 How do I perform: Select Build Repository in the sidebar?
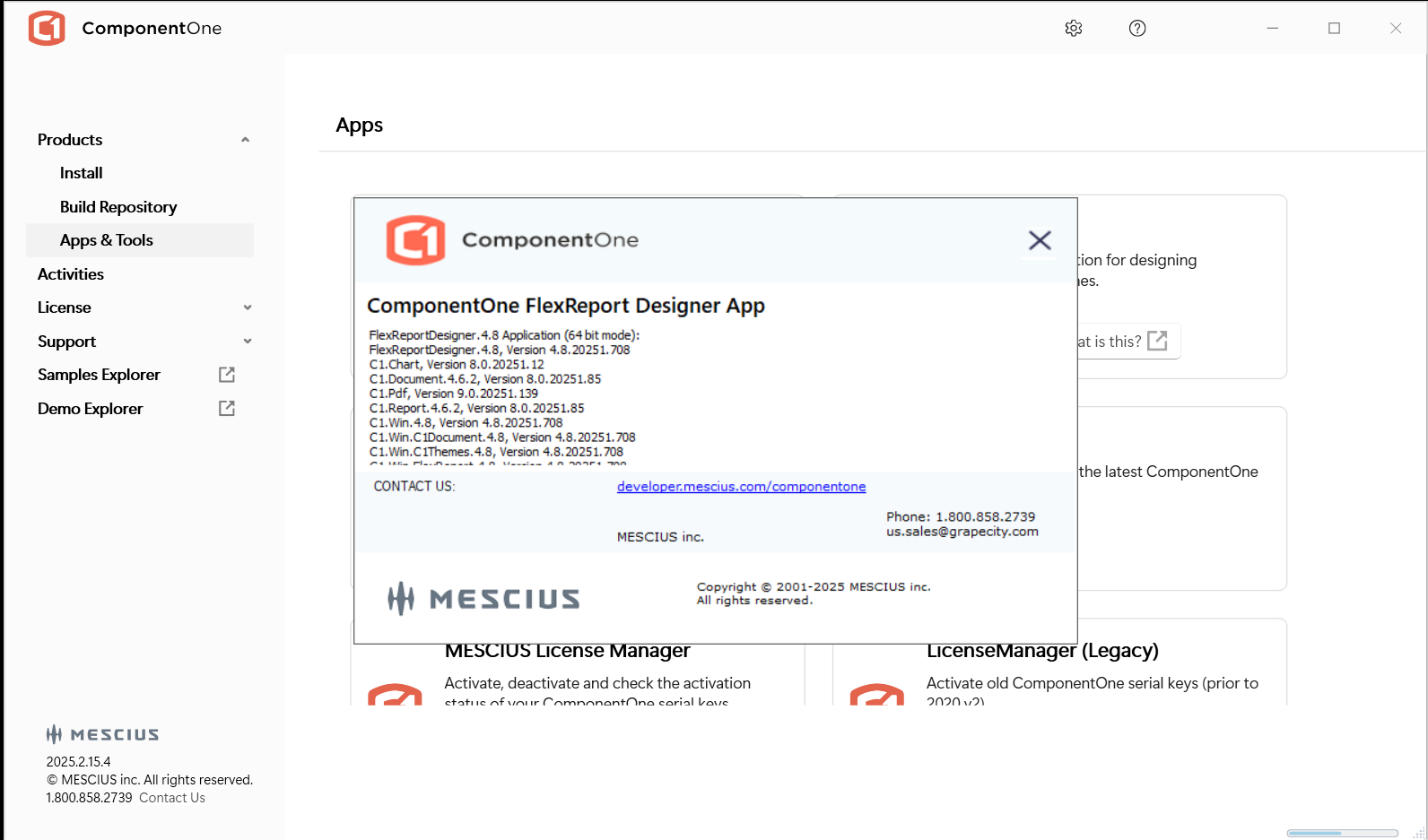118,207
